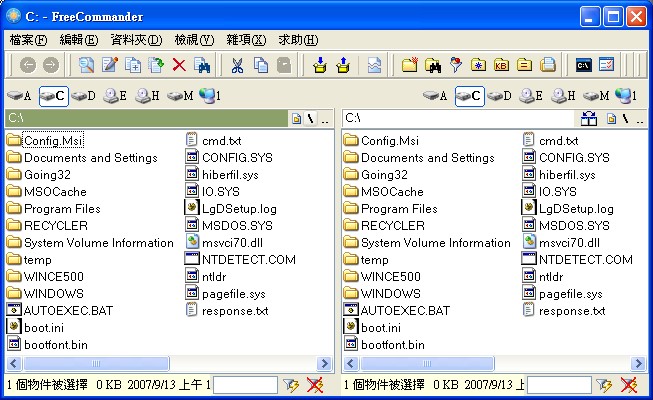Select drive M in the right panel

tap(596, 96)
